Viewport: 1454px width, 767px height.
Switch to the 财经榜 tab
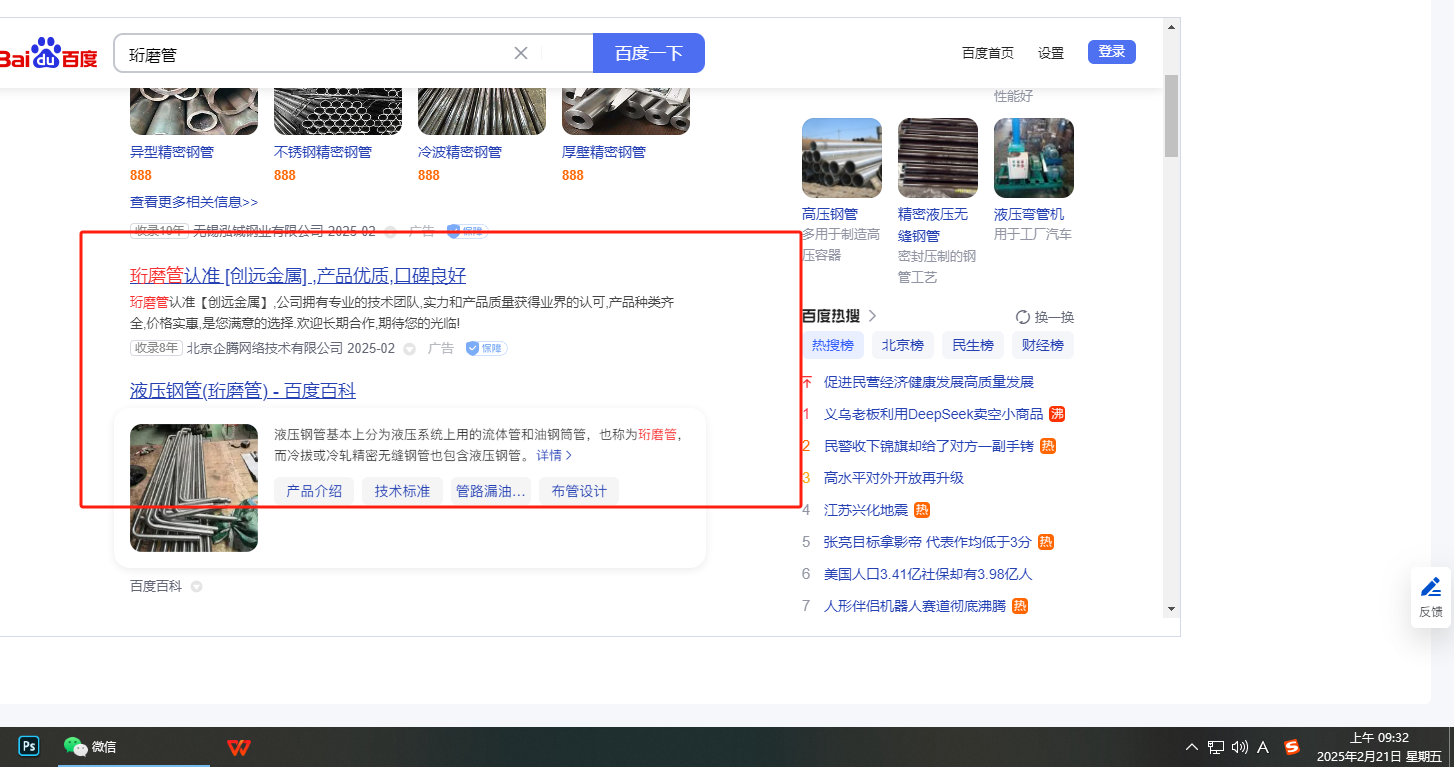coord(1041,346)
